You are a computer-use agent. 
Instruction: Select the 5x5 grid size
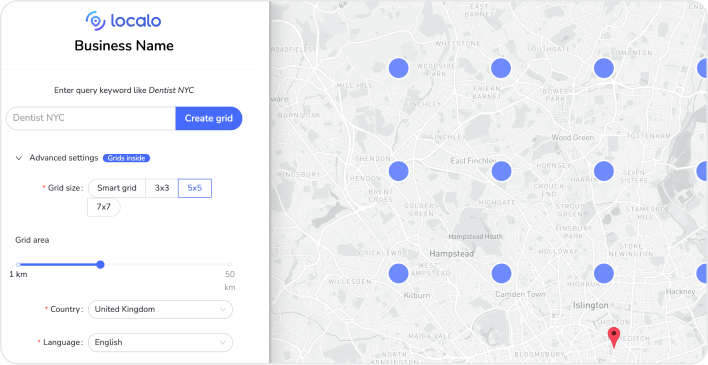click(x=195, y=188)
